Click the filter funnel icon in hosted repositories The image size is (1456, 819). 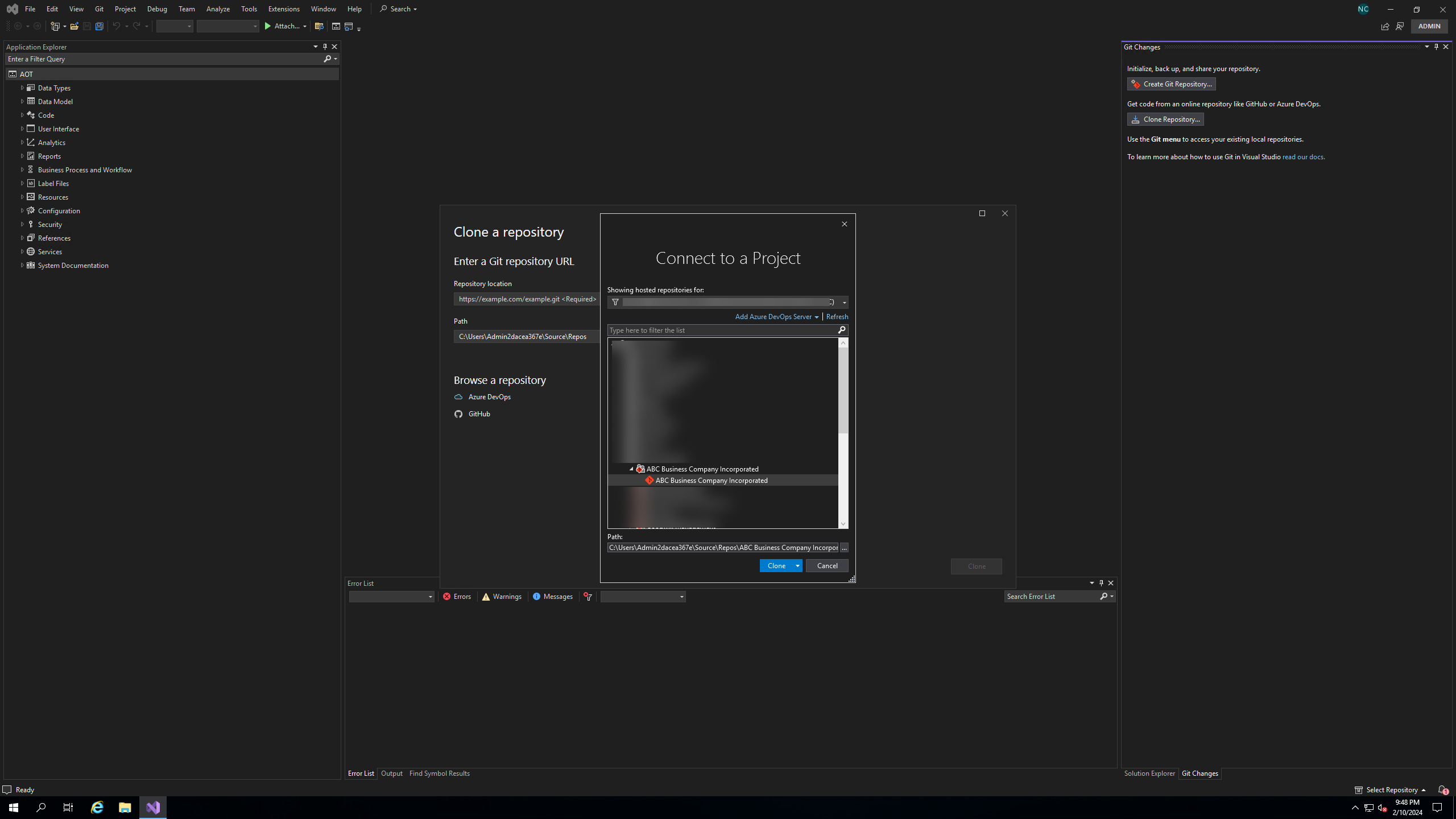pos(615,302)
